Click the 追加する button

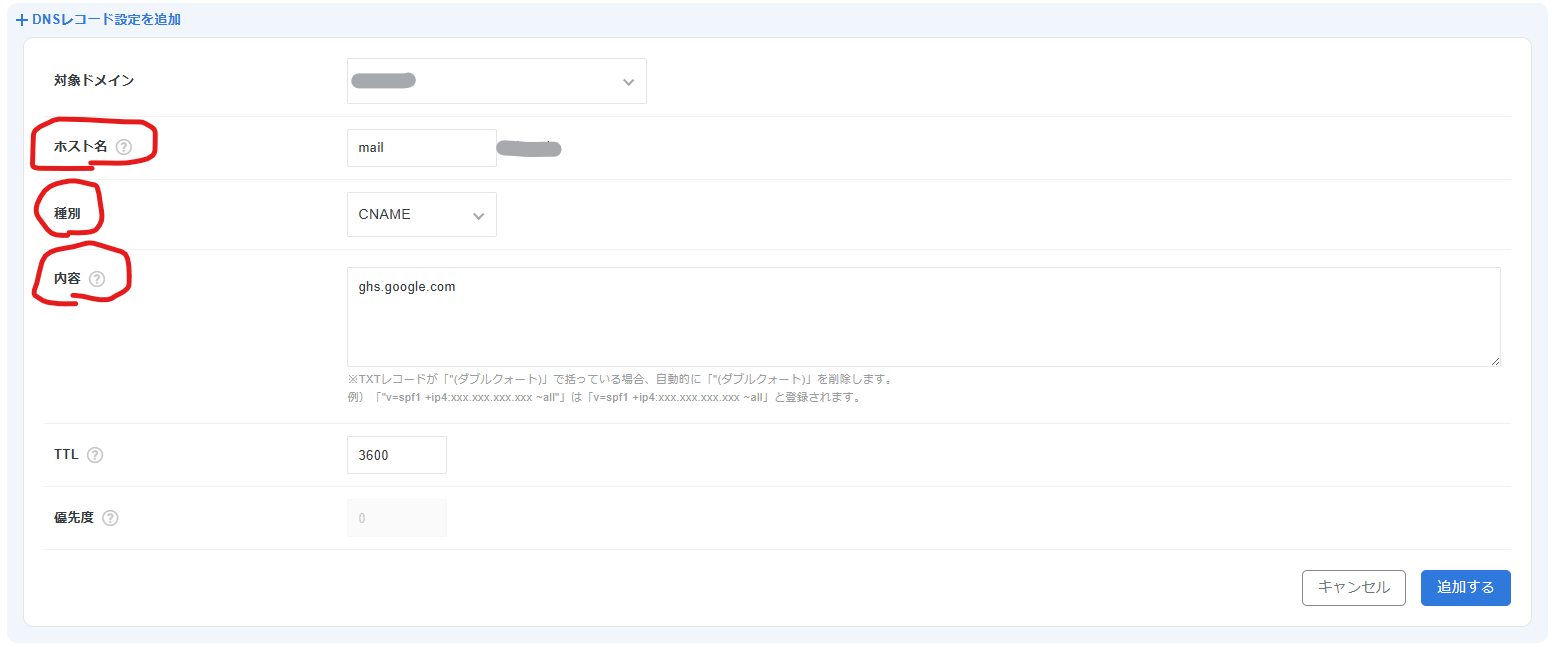coord(1466,588)
